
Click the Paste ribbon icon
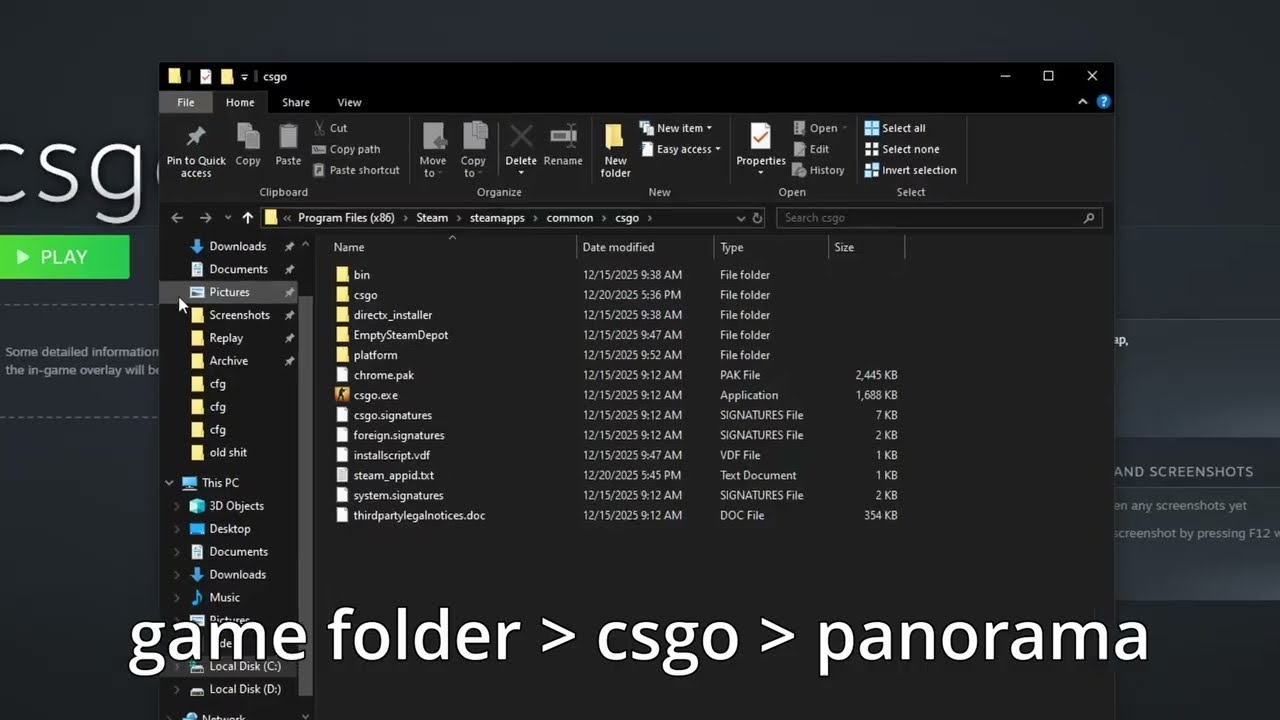coord(288,136)
